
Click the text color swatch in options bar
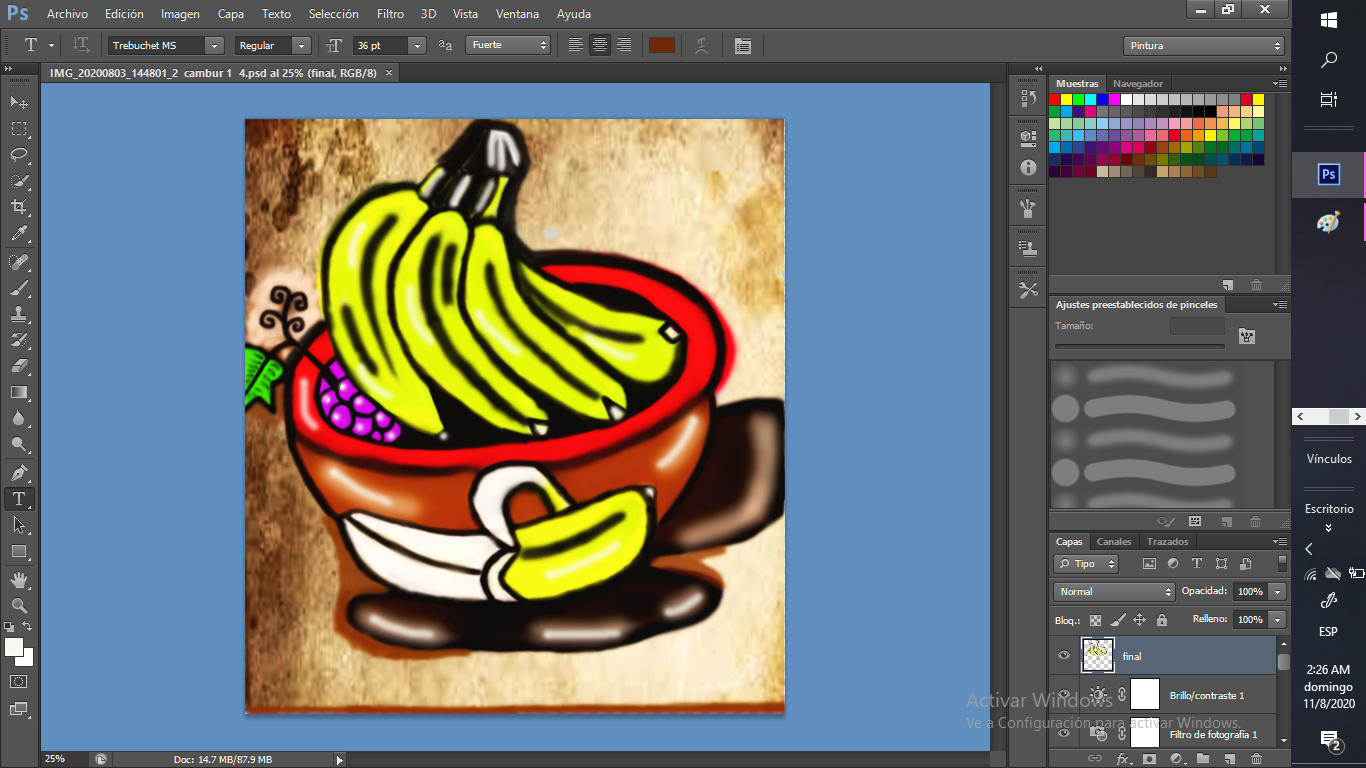pyautogui.click(x=661, y=45)
